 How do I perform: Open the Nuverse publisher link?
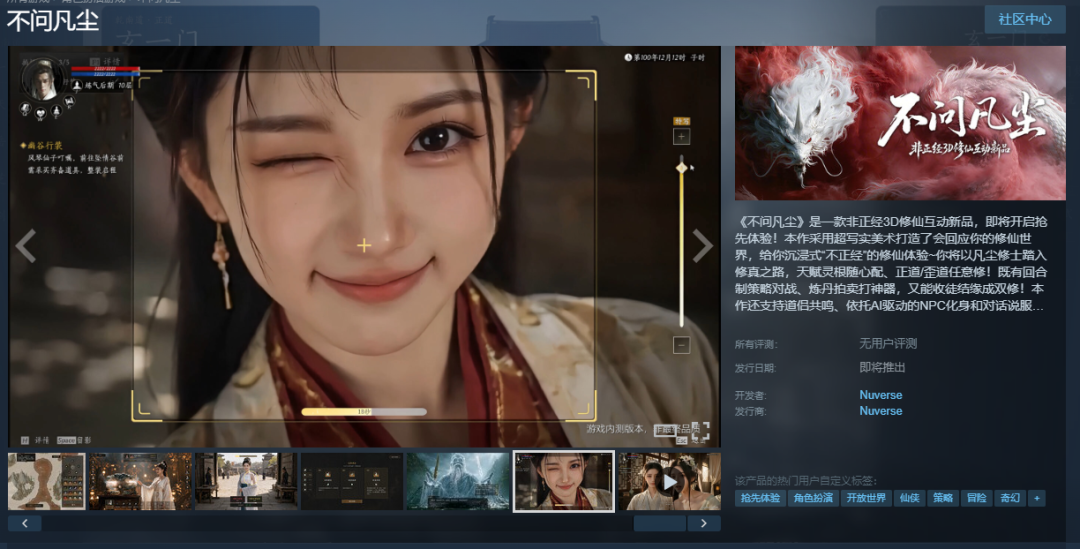(x=880, y=411)
